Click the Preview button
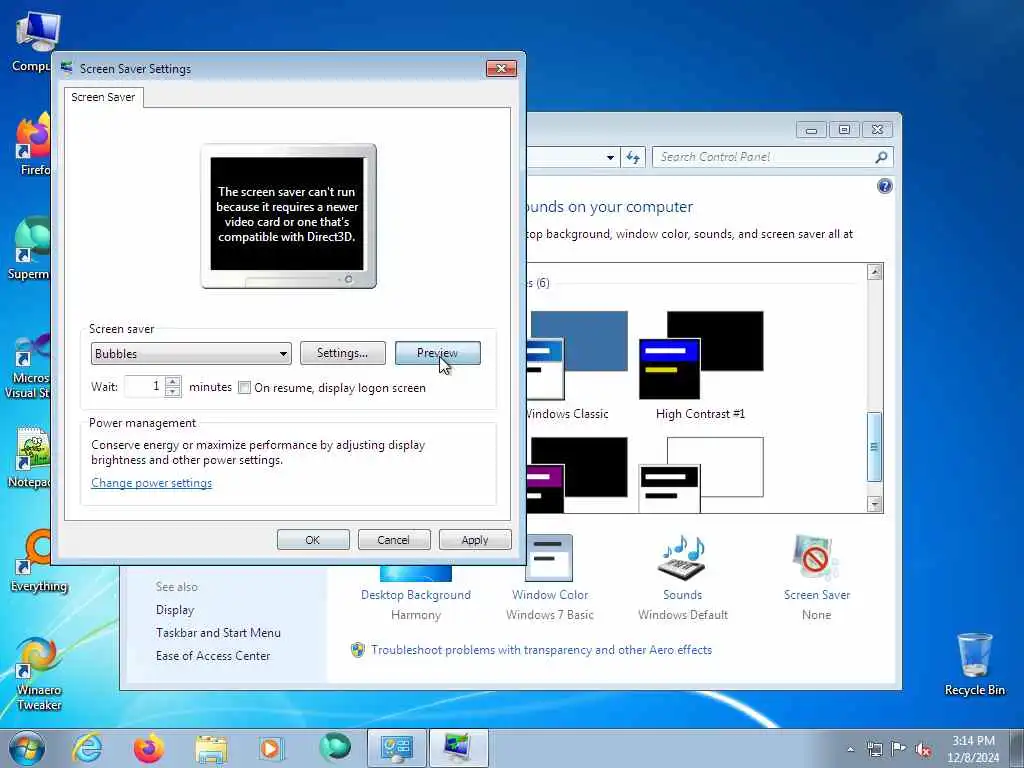This screenshot has width=1024, height=768. pos(438,353)
